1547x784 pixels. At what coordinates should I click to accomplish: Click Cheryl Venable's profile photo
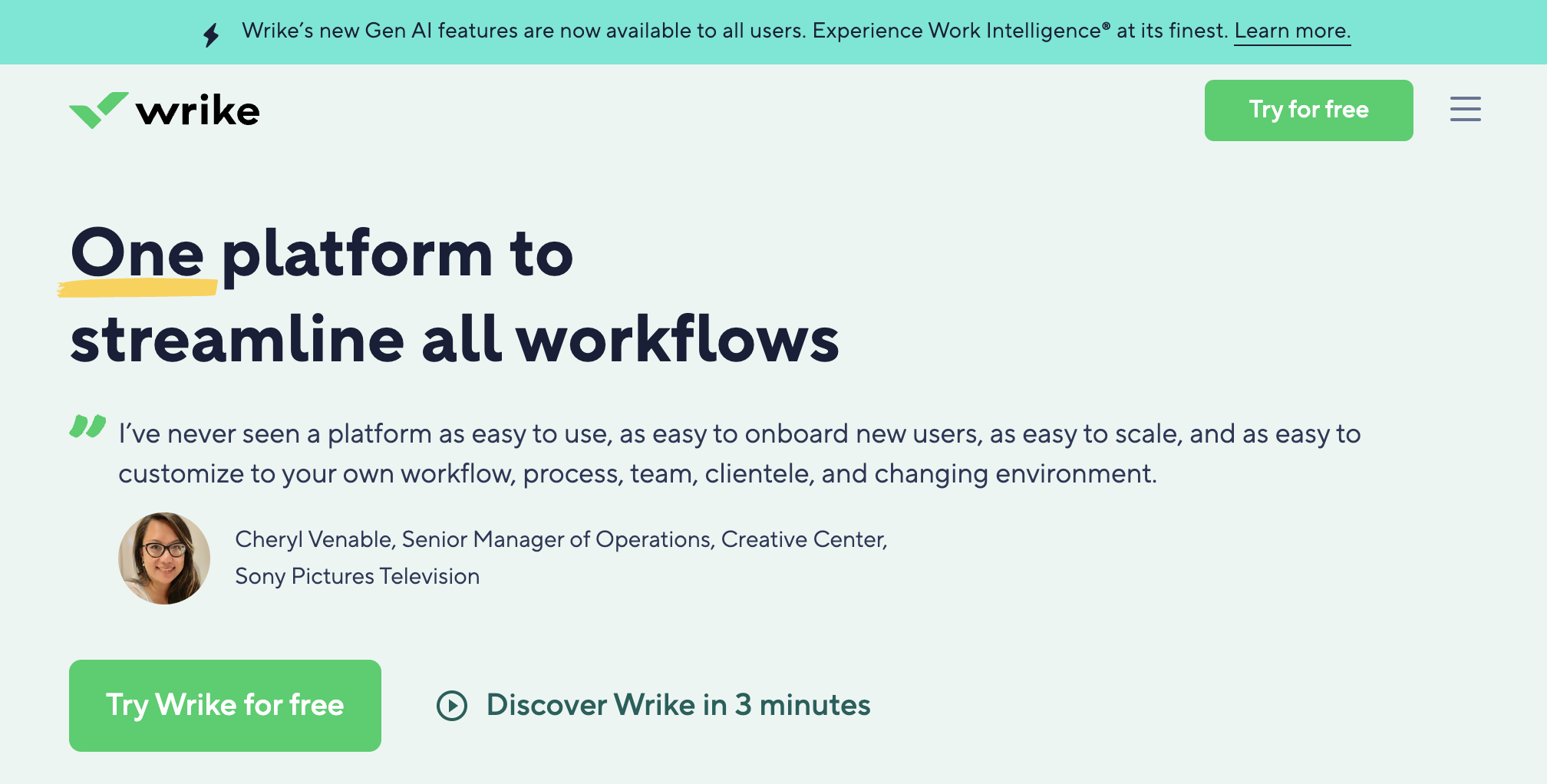(164, 558)
